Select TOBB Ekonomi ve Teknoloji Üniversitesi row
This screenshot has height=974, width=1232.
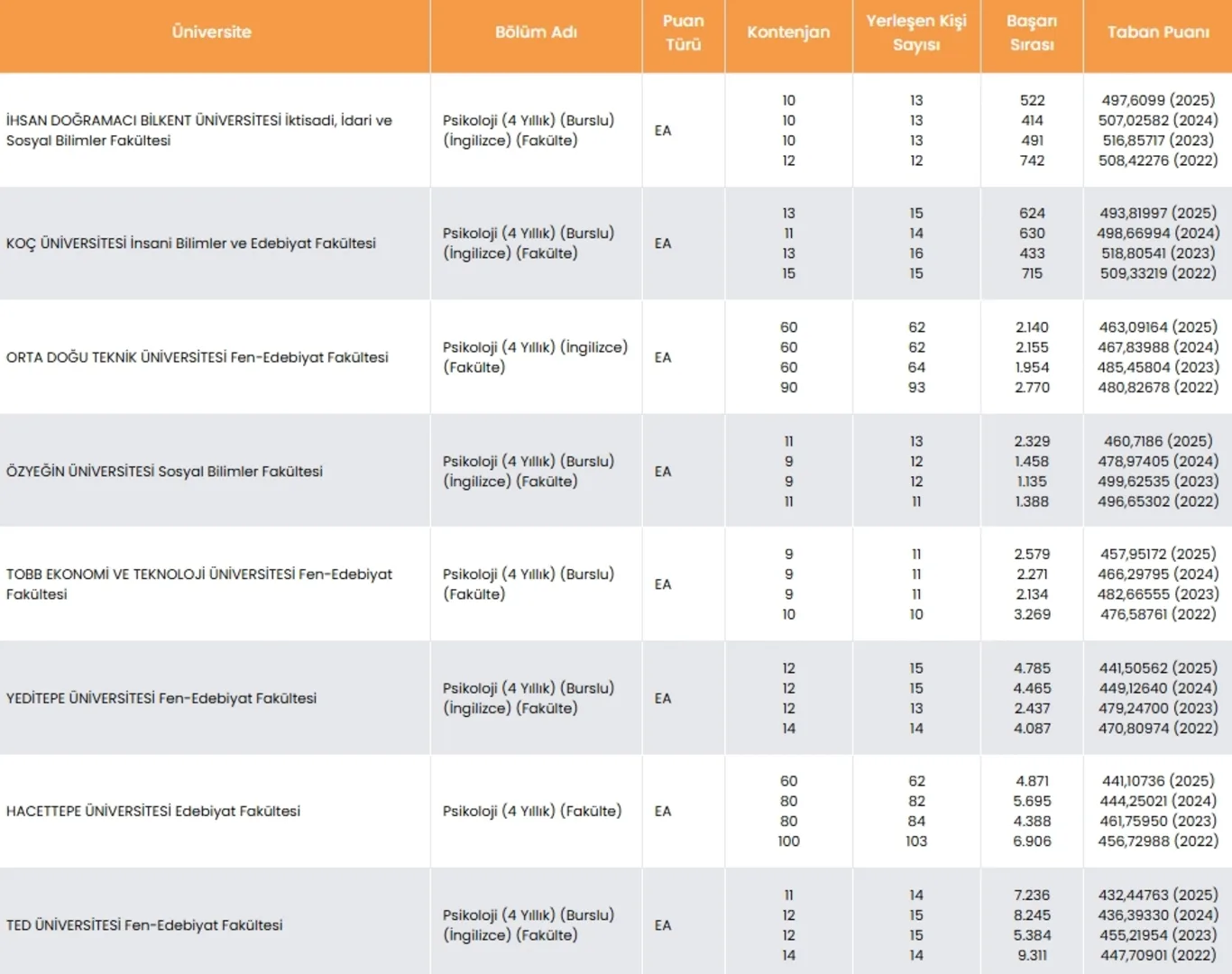coord(199,584)
